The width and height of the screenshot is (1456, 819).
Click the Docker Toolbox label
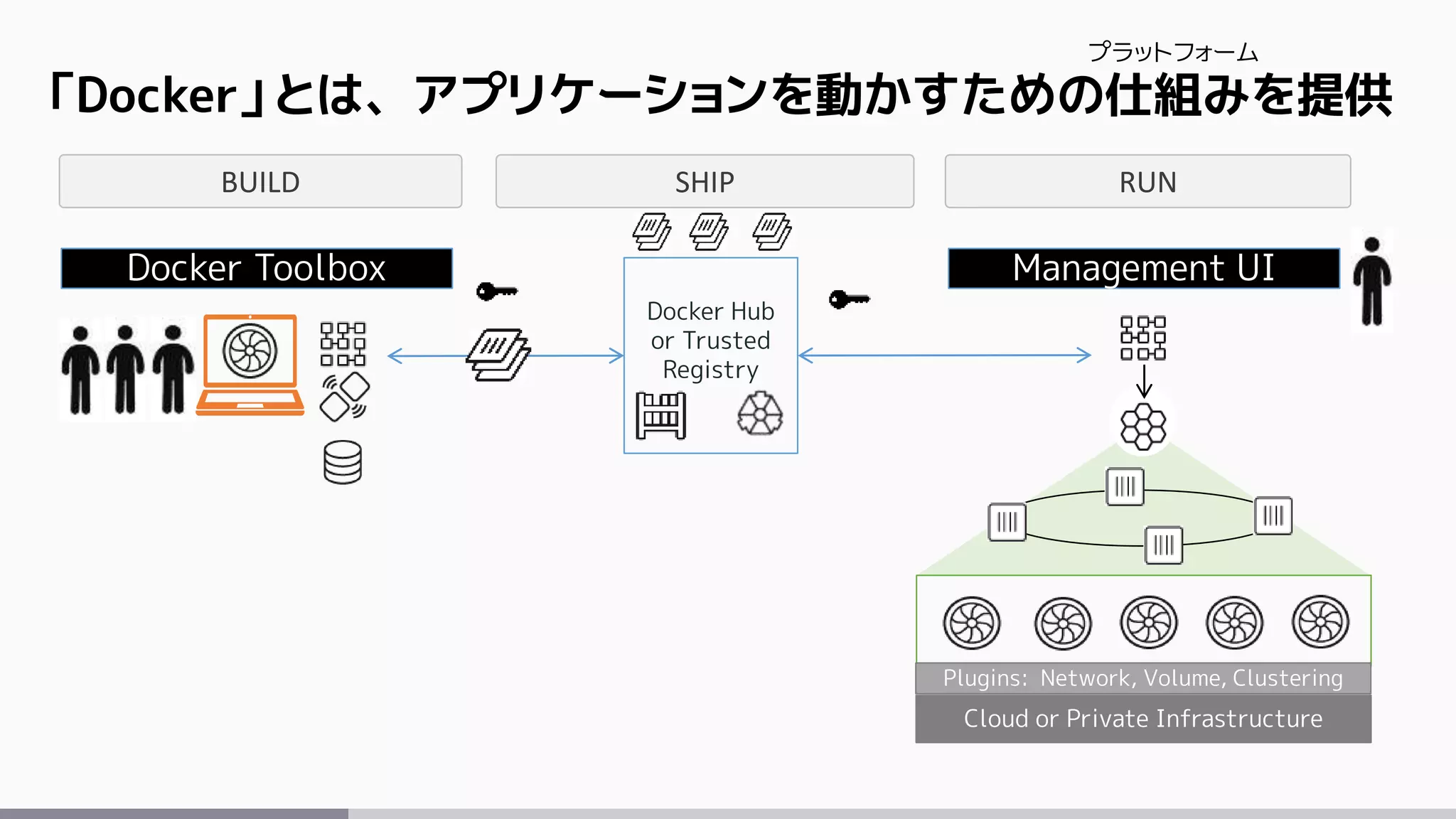256,268
